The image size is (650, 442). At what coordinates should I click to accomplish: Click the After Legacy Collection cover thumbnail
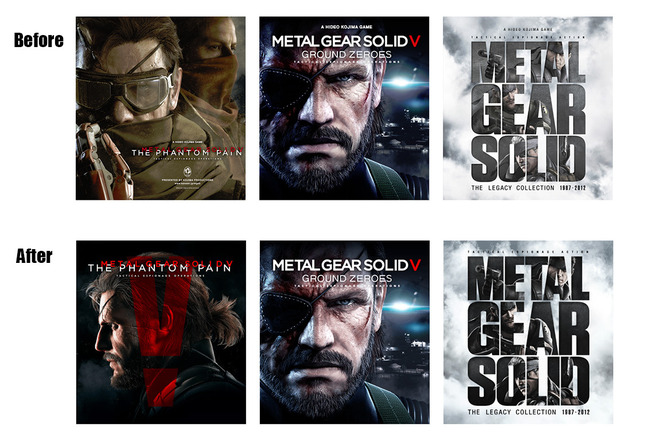(x=528, y=332)
